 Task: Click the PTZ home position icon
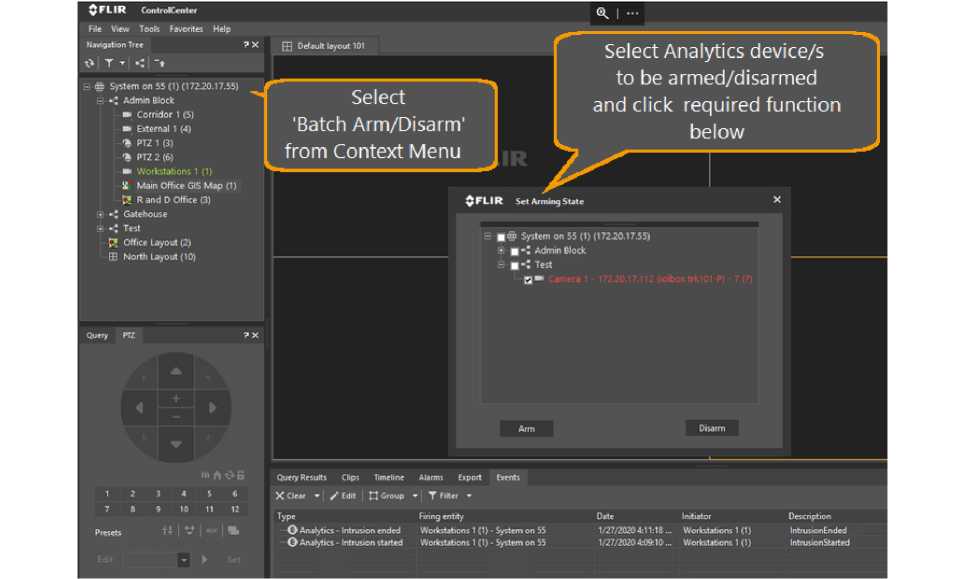(216, 475)
